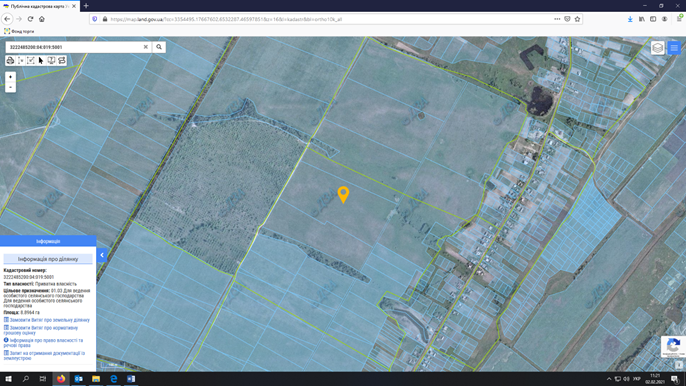This screenshot has height=386, width=686.
Task: Click the cadastral number search input
Action: 74,47
